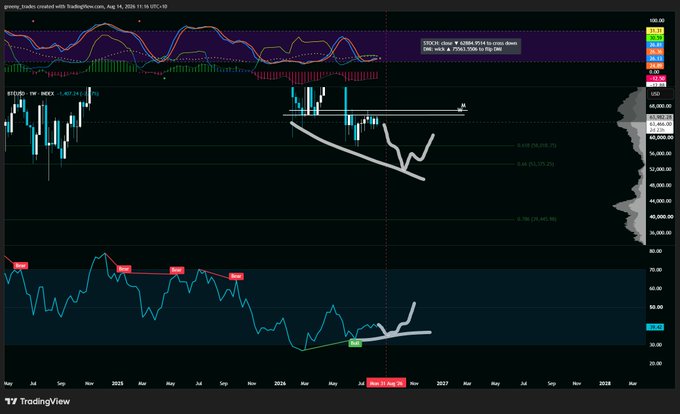Click the 2028 year label on time axis

point(605,383)
